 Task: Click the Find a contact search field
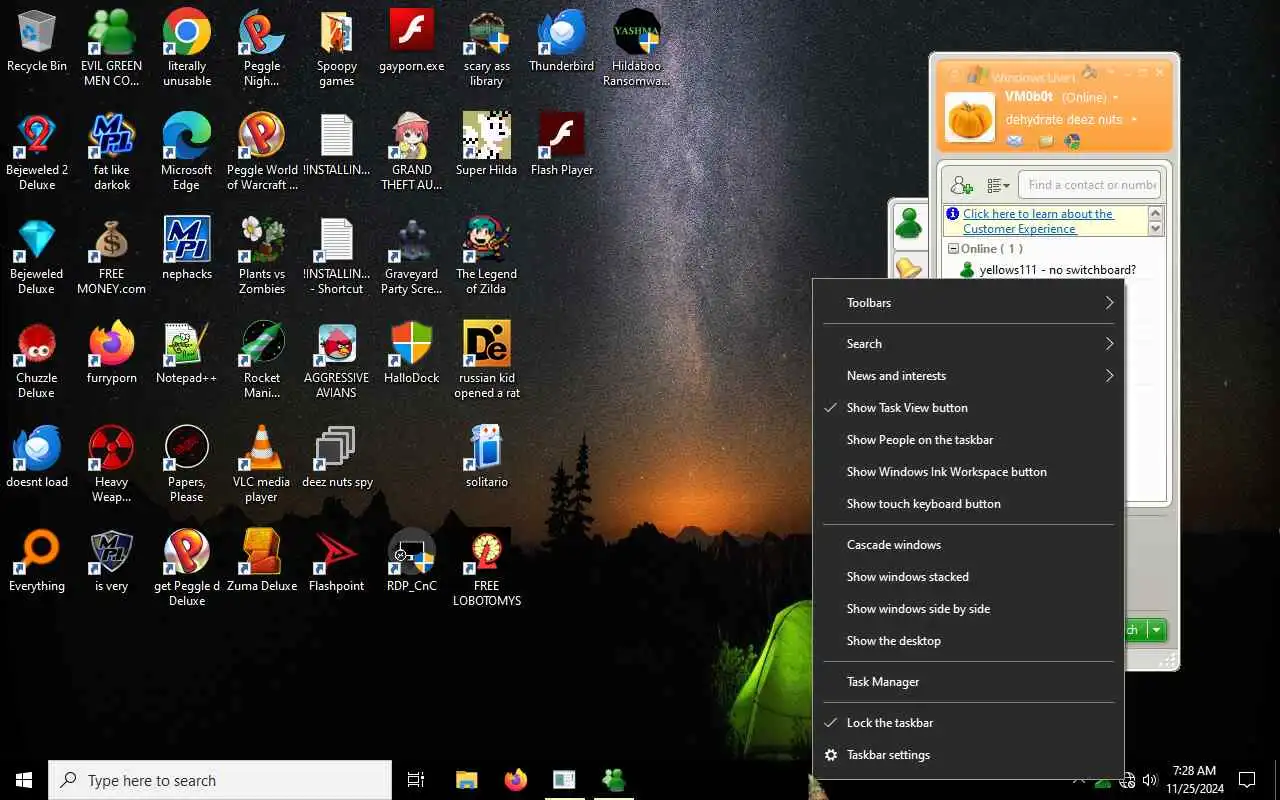[1090, 185]
